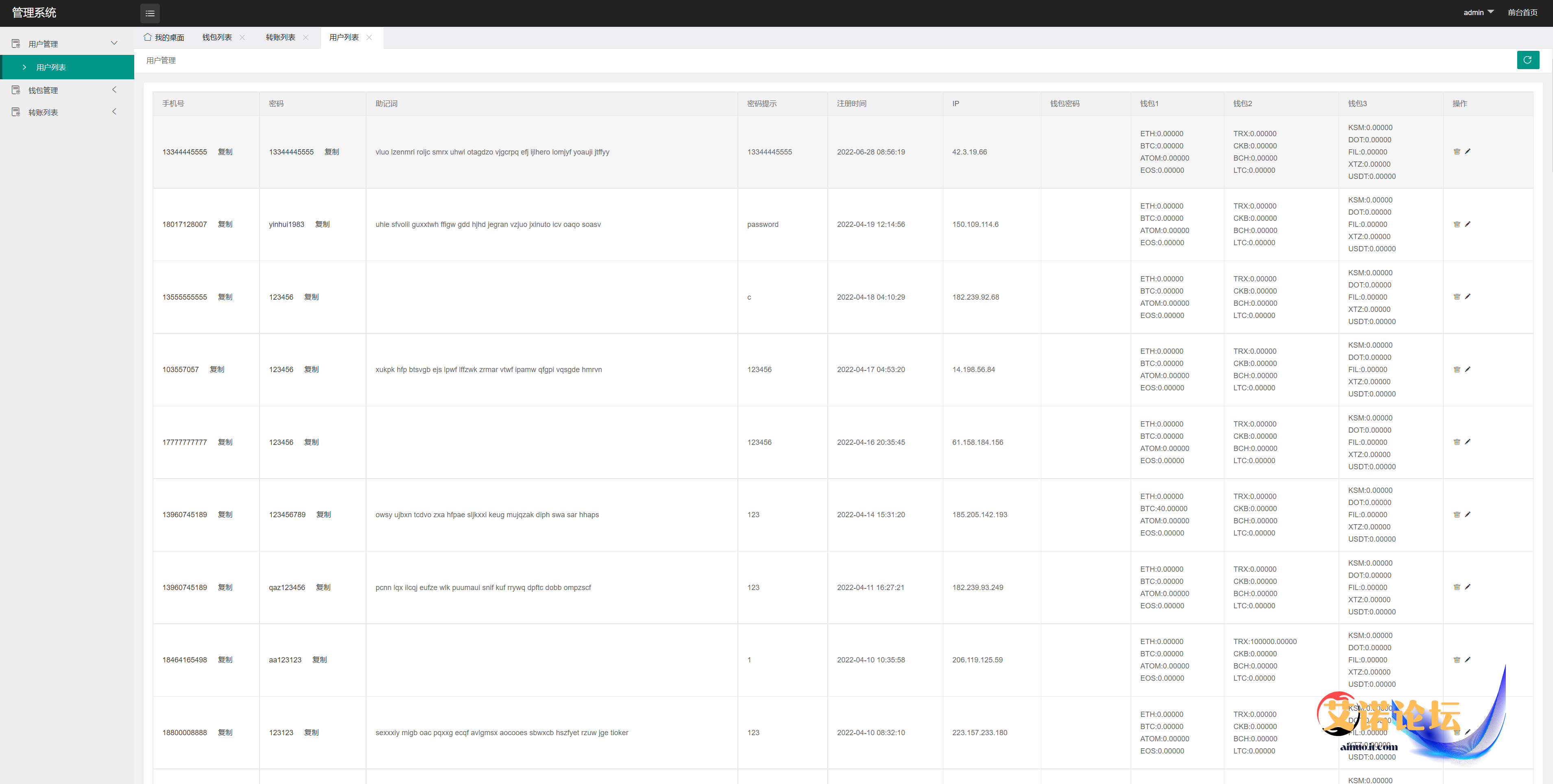Close the 钱包列表 tab
This screenshot has height=784, width=1553.
tap(242, 37)
